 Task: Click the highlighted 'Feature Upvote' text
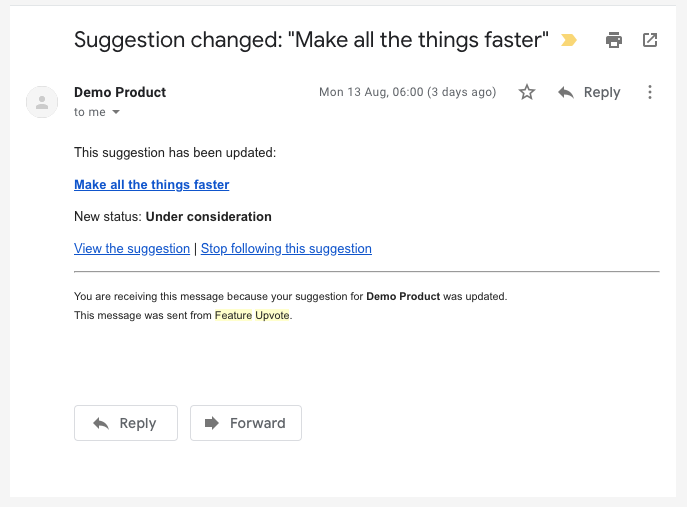[252, 315]
